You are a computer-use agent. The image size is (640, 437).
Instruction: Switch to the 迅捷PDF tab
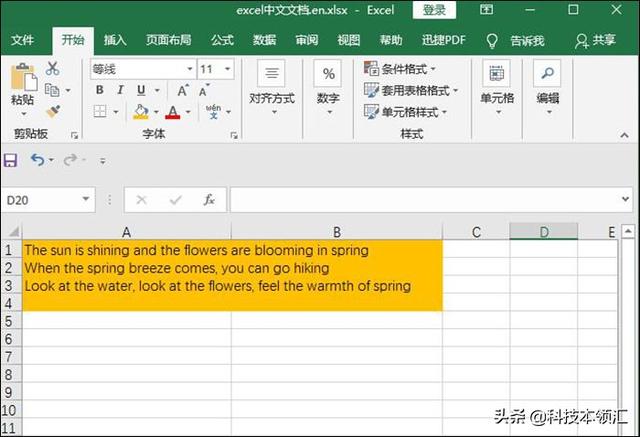(x=444, y=40)
